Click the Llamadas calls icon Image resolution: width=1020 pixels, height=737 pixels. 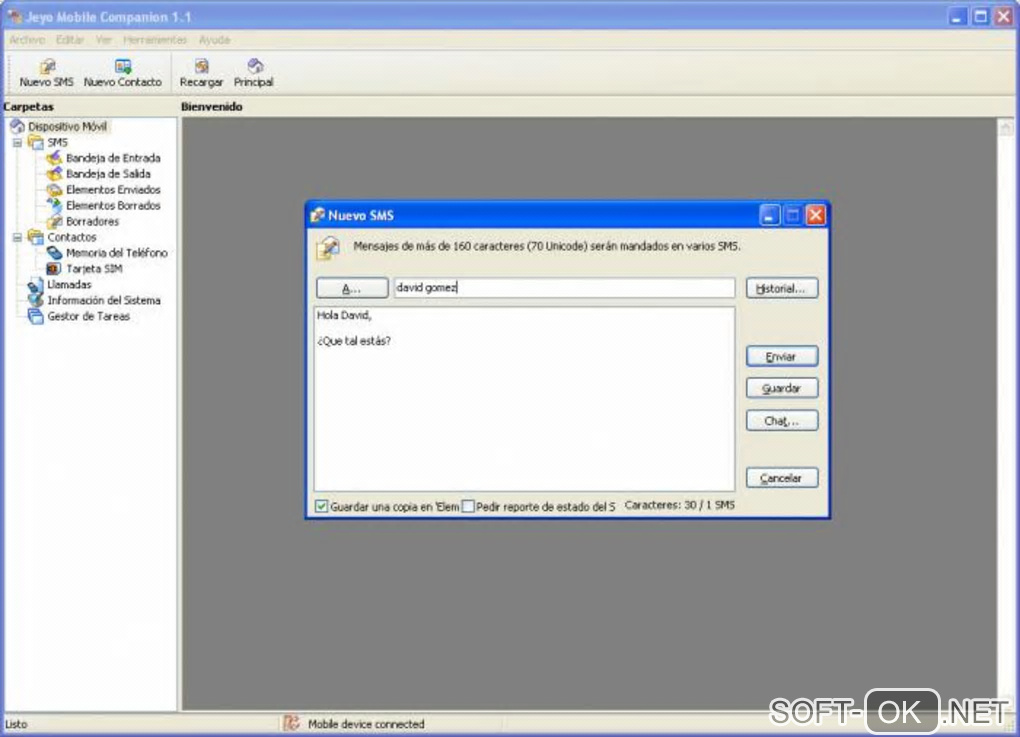(36, 285)
